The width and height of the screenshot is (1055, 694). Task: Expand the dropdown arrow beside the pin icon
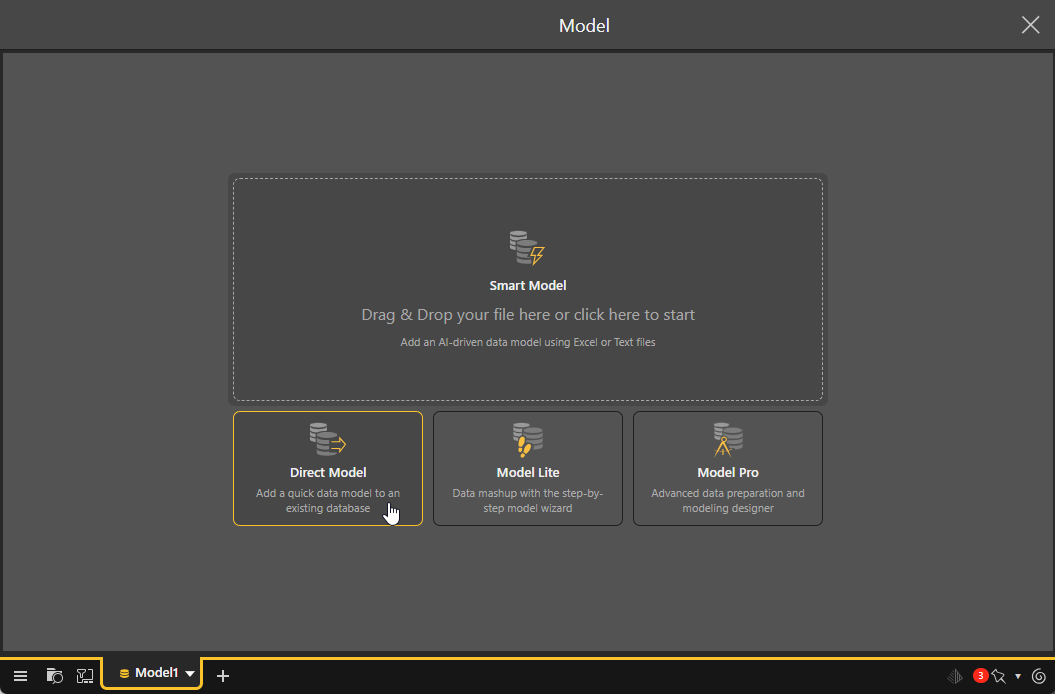click(1018, 676)
